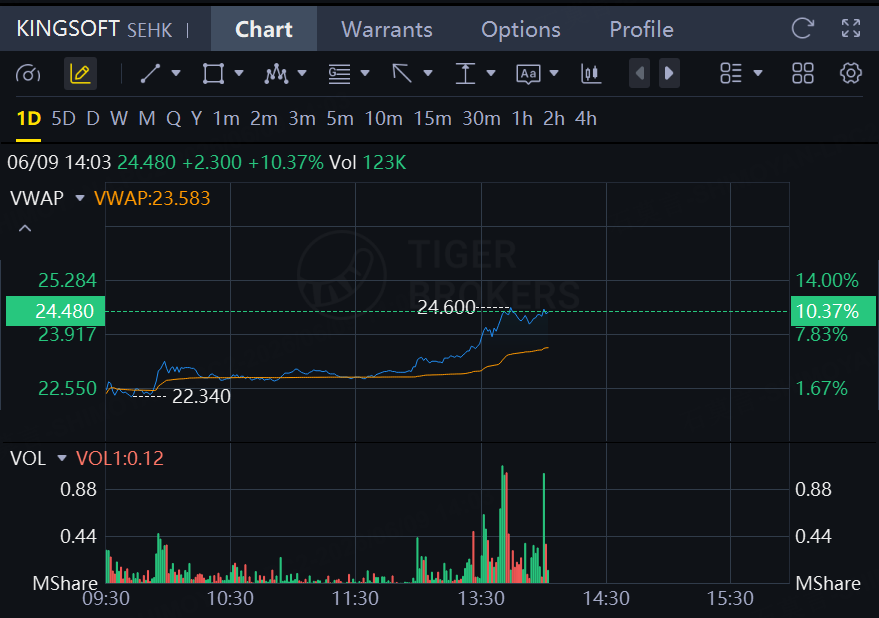The image size is (879, 618).
Task: Toggle the drawing pencil tool
Action: tap(80, 73)
